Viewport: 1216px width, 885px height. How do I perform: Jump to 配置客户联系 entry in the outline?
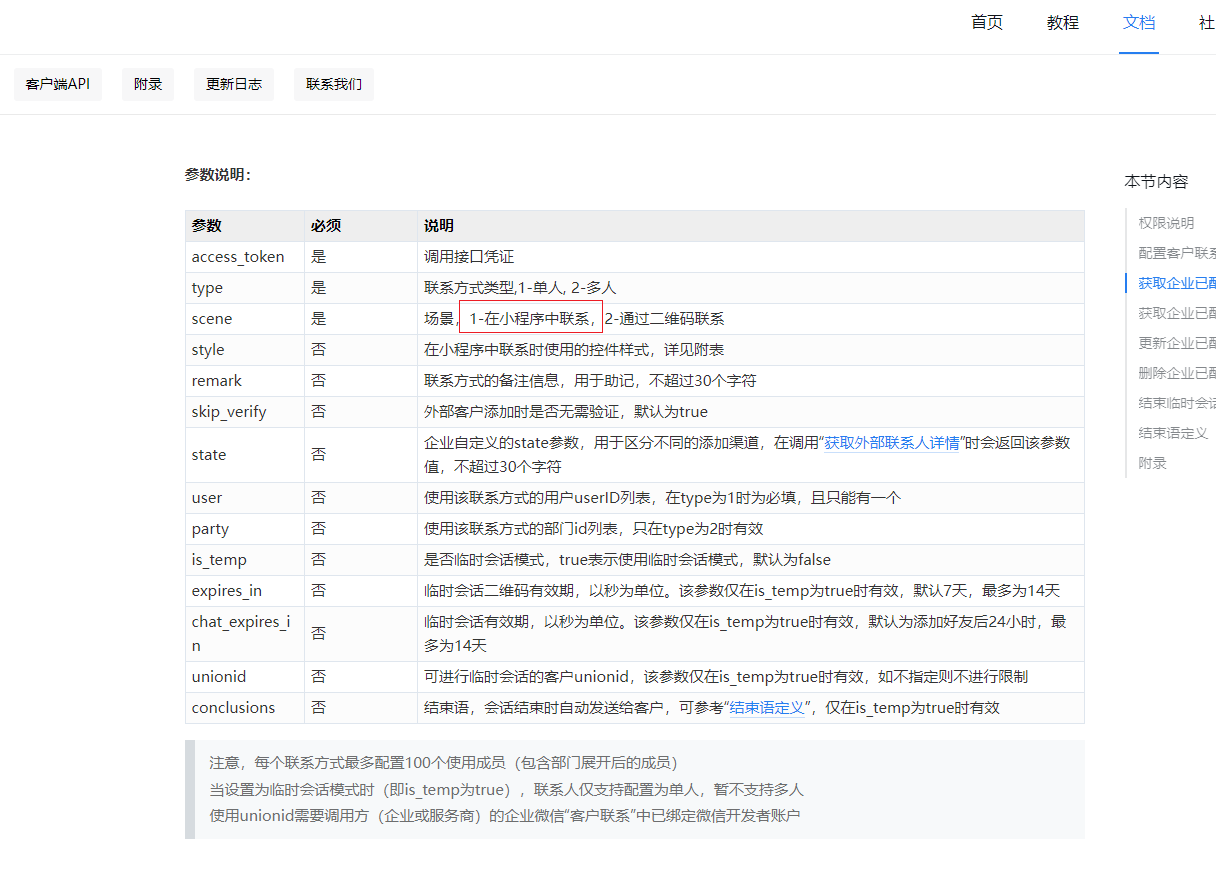coord(1177,253)
